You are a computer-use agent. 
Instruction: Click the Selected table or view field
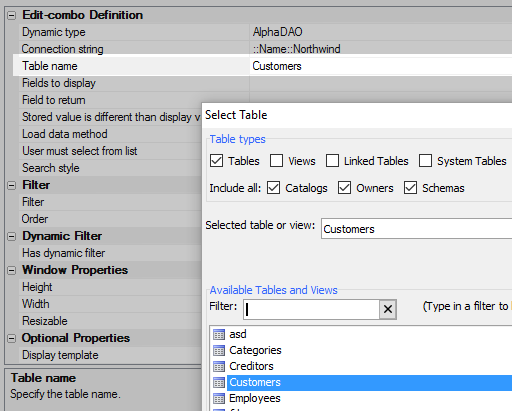click(x=417, y=229)
